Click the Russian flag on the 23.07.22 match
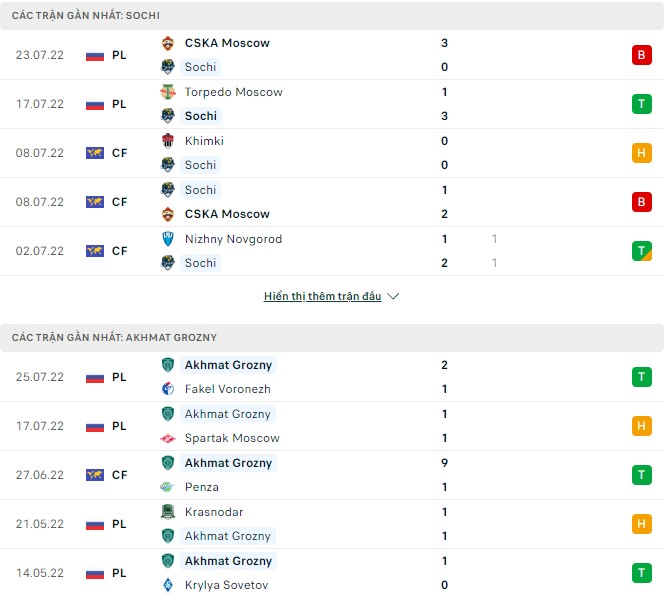This screenshot has width=670, height=595. (95, 55)
